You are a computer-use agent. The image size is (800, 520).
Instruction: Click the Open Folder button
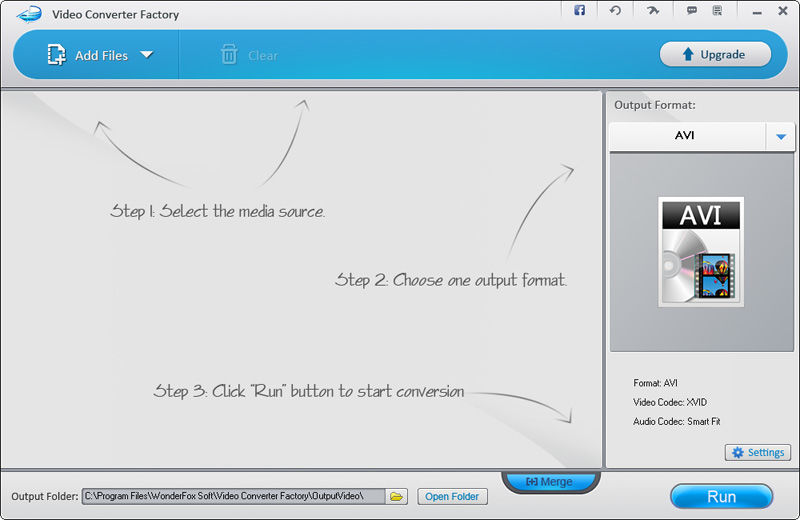tap(452, 497)
